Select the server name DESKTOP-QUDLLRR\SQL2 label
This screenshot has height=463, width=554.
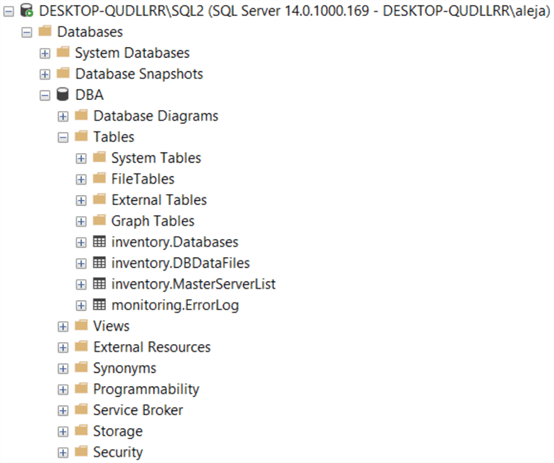tap(122, 11)
